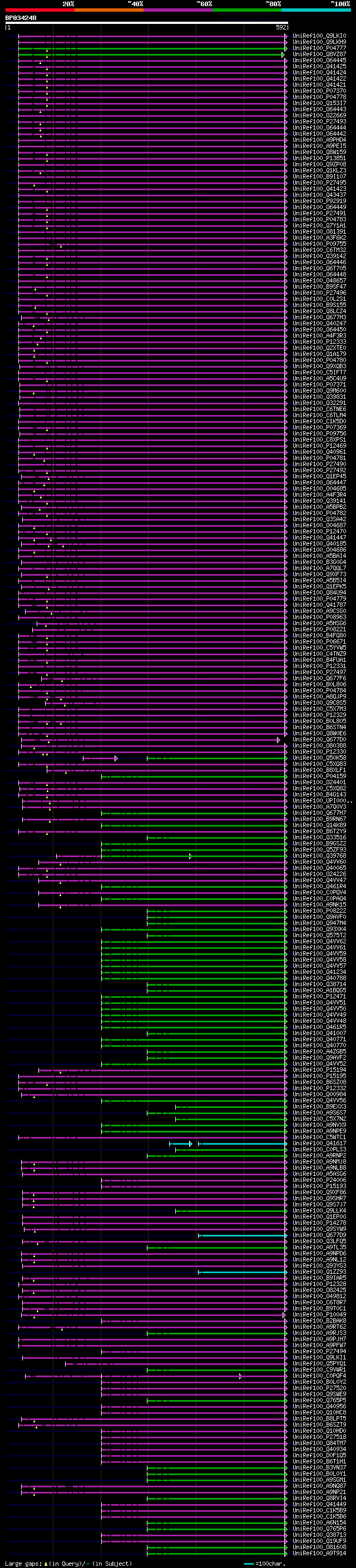Click the orange ~40% legend segment
The height and width of the screenshot is (1568, 356).
point(109,10)
